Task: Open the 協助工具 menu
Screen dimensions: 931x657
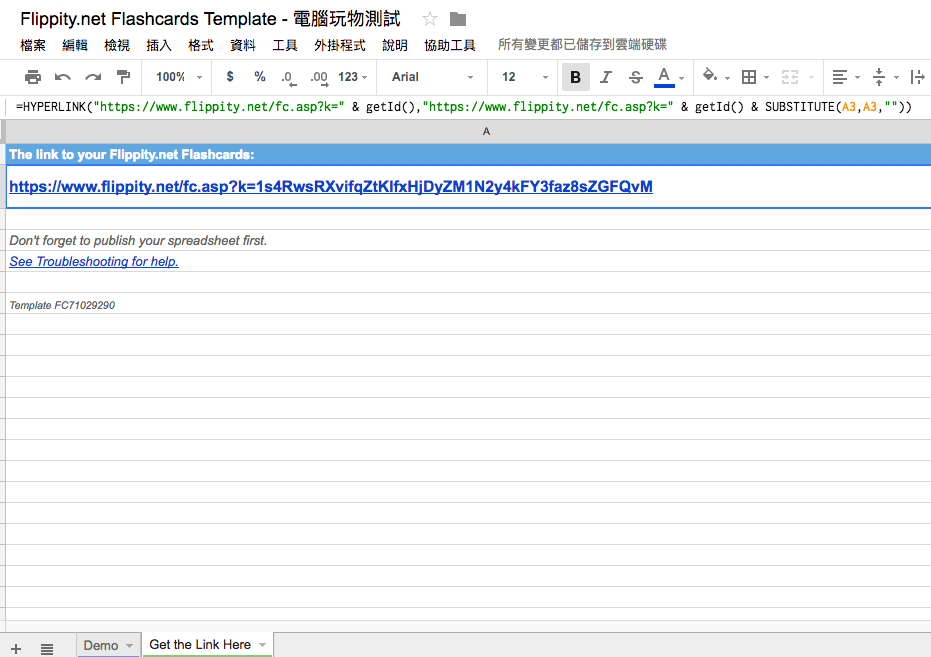Action: pyautogui.click(x=450, y=45)
